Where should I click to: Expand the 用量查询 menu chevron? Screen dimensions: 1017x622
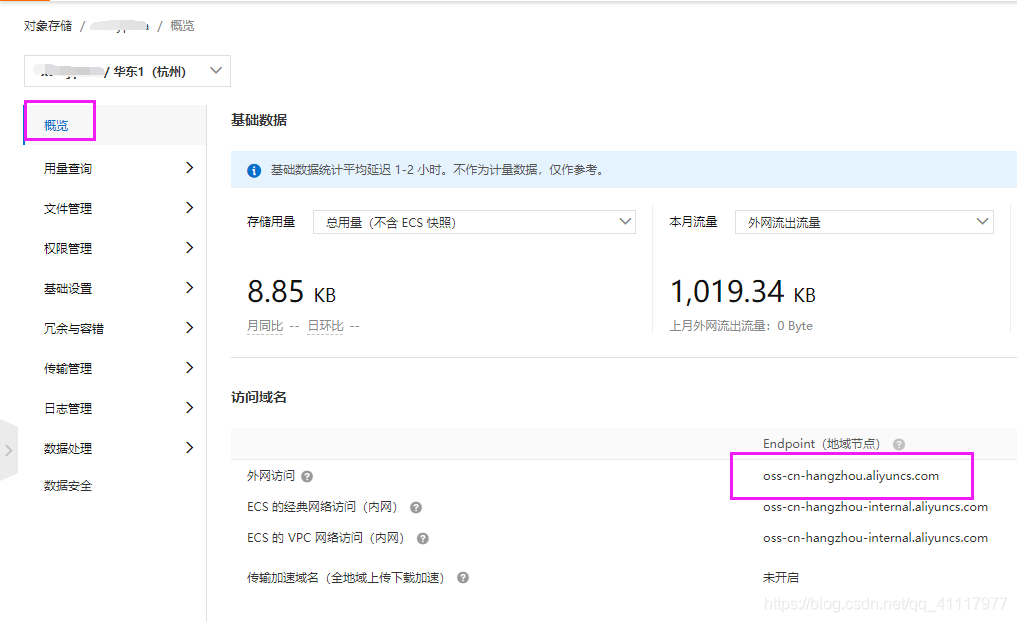coord(189,168)
